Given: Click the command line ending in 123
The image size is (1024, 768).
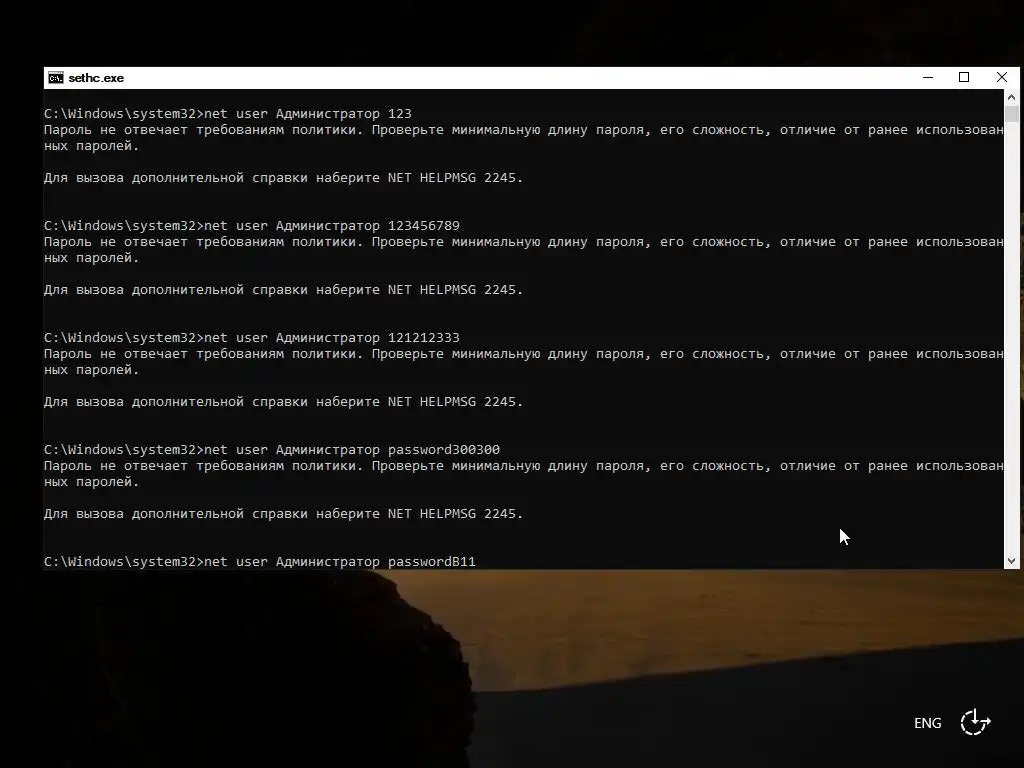Looking at the screenshot, I should pos(228,114).
